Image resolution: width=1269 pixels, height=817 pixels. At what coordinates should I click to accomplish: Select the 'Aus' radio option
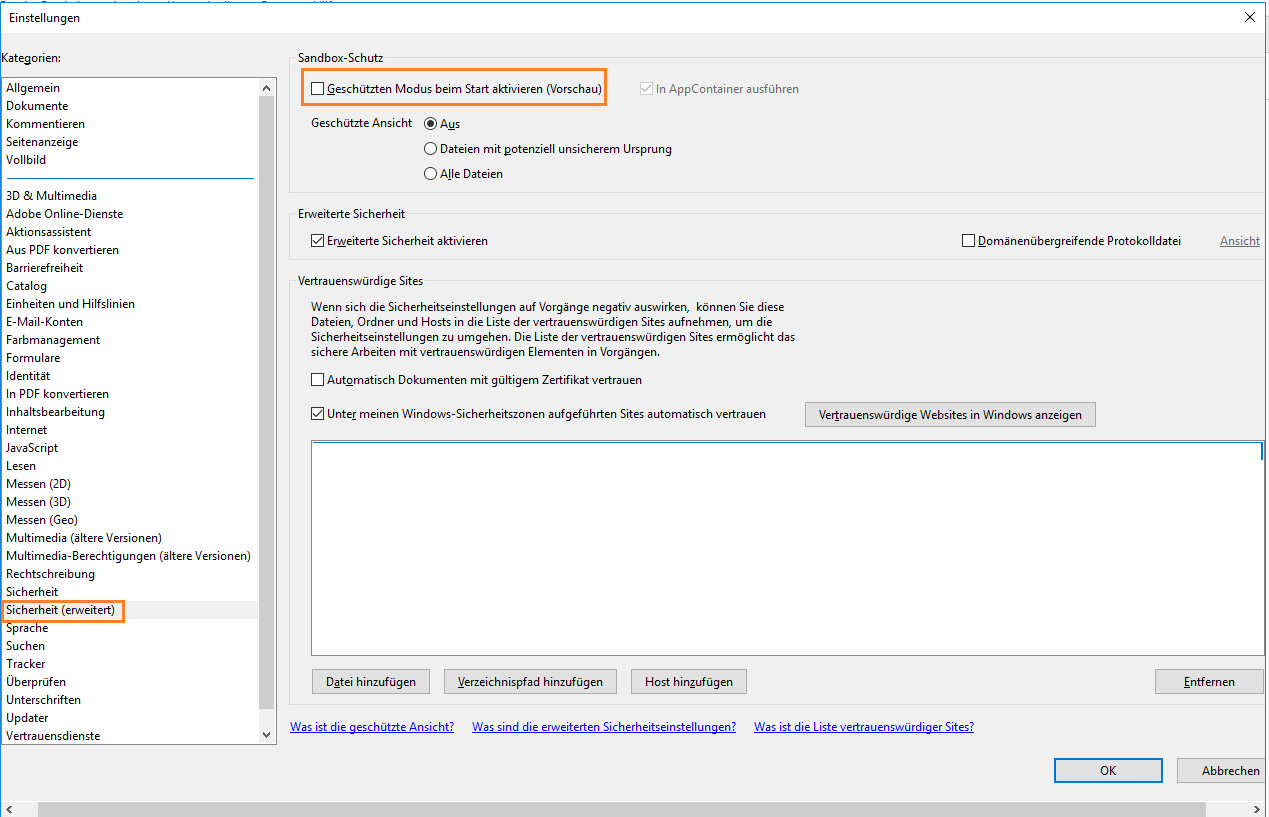[431, 124]
